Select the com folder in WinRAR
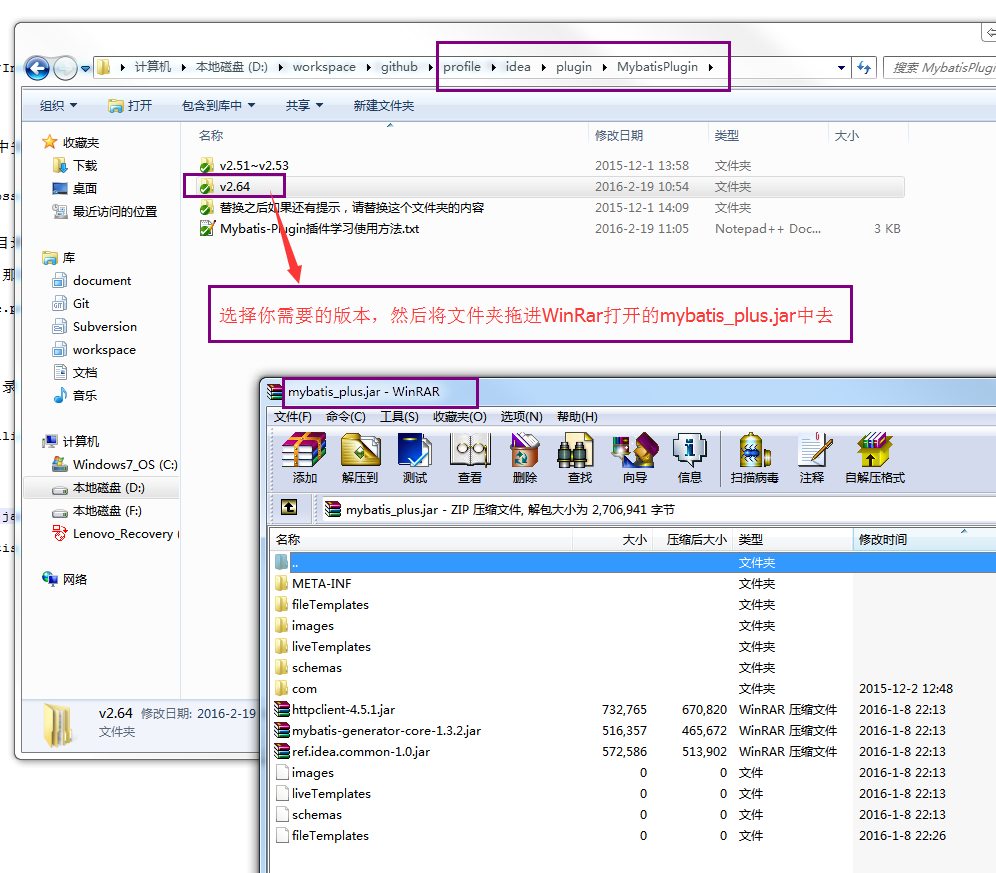 click(x=296, y=689)
